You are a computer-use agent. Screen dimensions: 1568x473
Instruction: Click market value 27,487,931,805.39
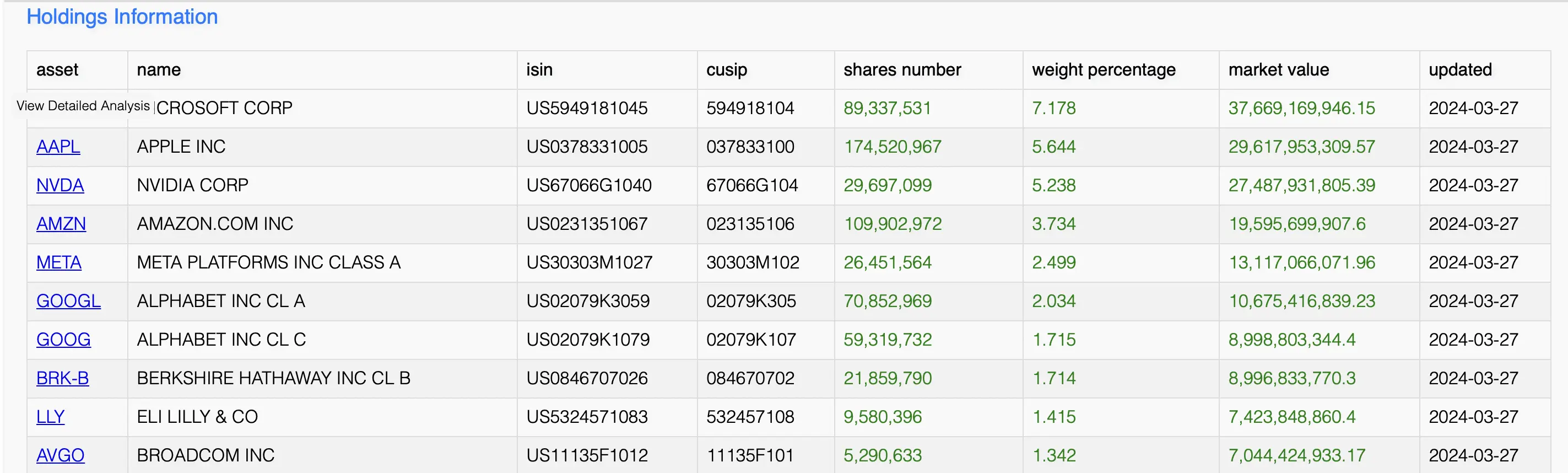pos(1301,185)
